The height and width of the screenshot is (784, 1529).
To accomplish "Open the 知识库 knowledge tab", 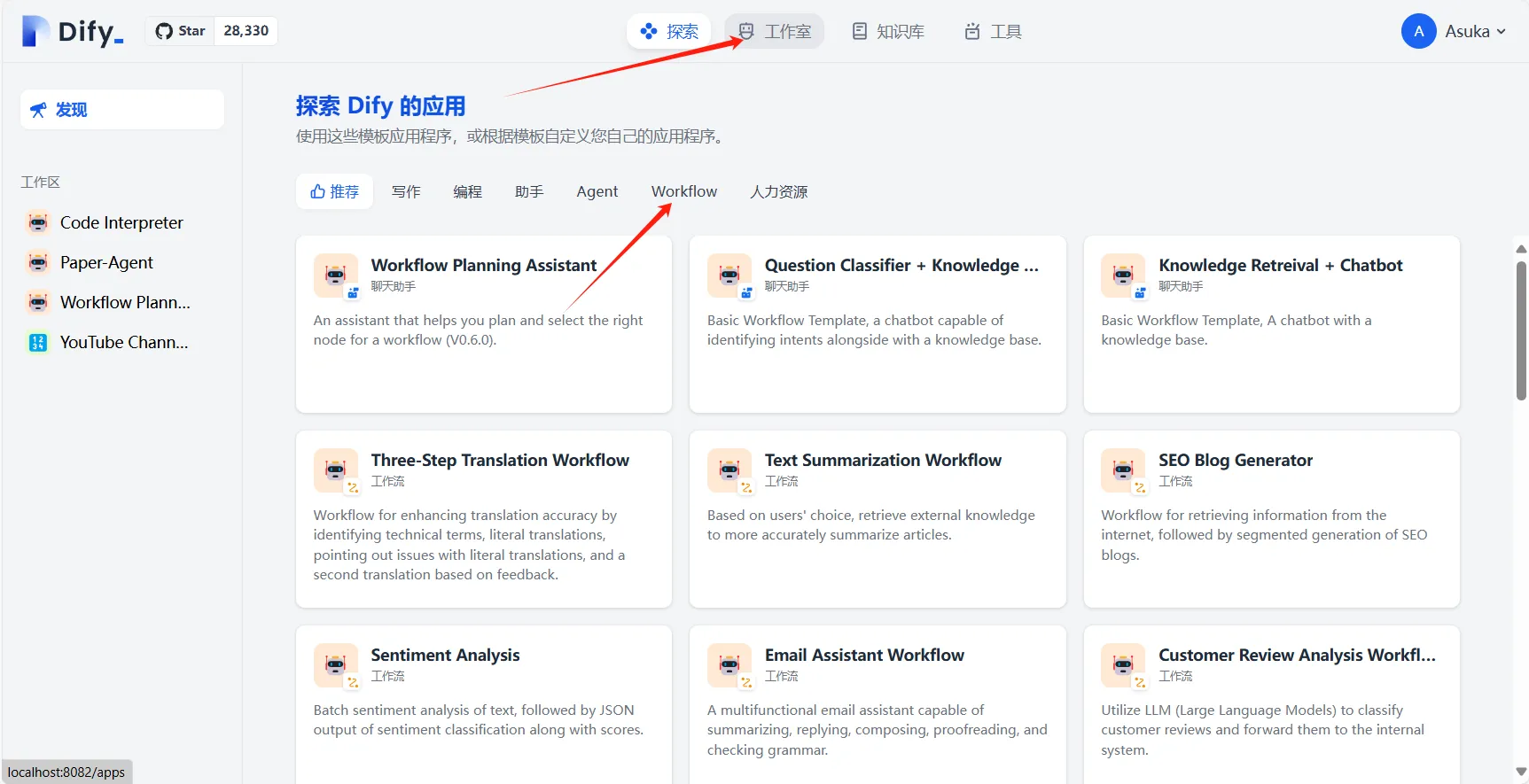I will [887, 32].
